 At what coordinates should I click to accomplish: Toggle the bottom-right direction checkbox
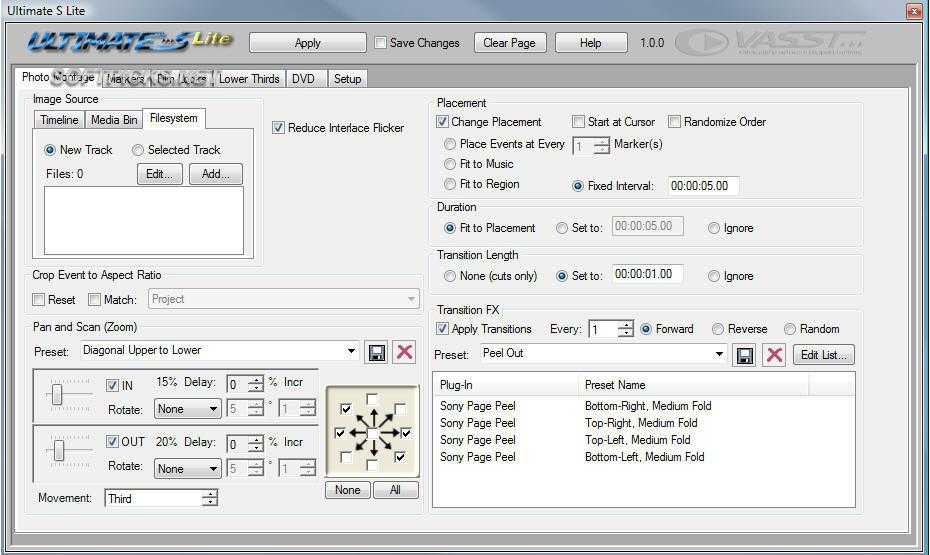[400, 457]
